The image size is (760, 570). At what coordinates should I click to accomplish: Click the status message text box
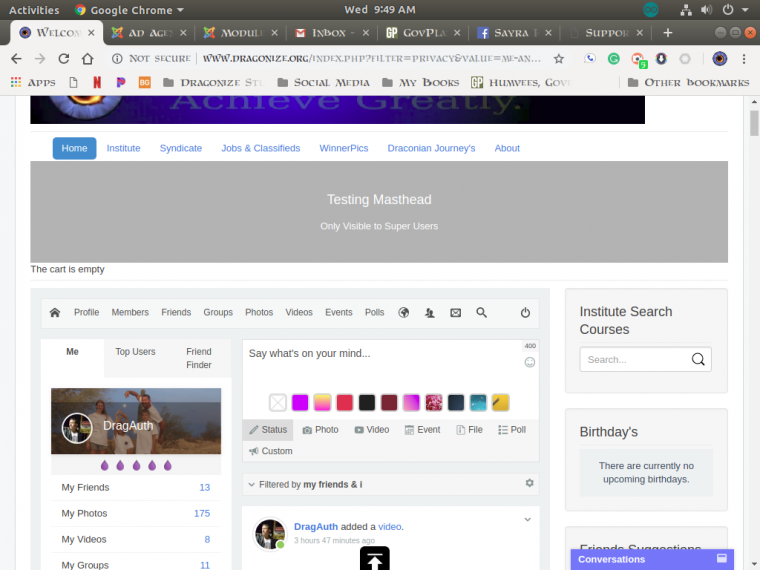pyautogui.click(x=383, y=364)
